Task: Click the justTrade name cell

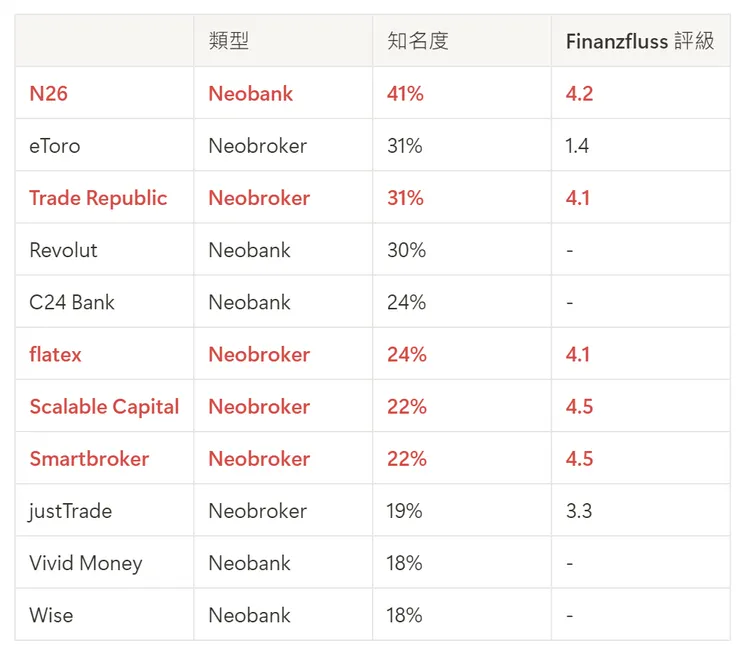Action: pos(70,511)
